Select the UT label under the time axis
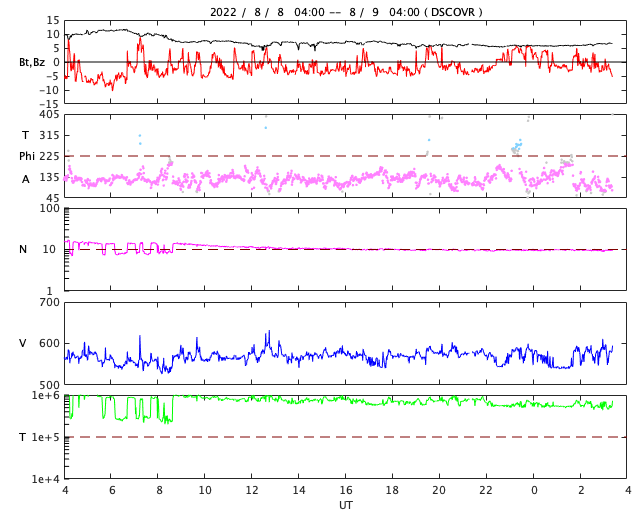 click(x=345, y=505)
